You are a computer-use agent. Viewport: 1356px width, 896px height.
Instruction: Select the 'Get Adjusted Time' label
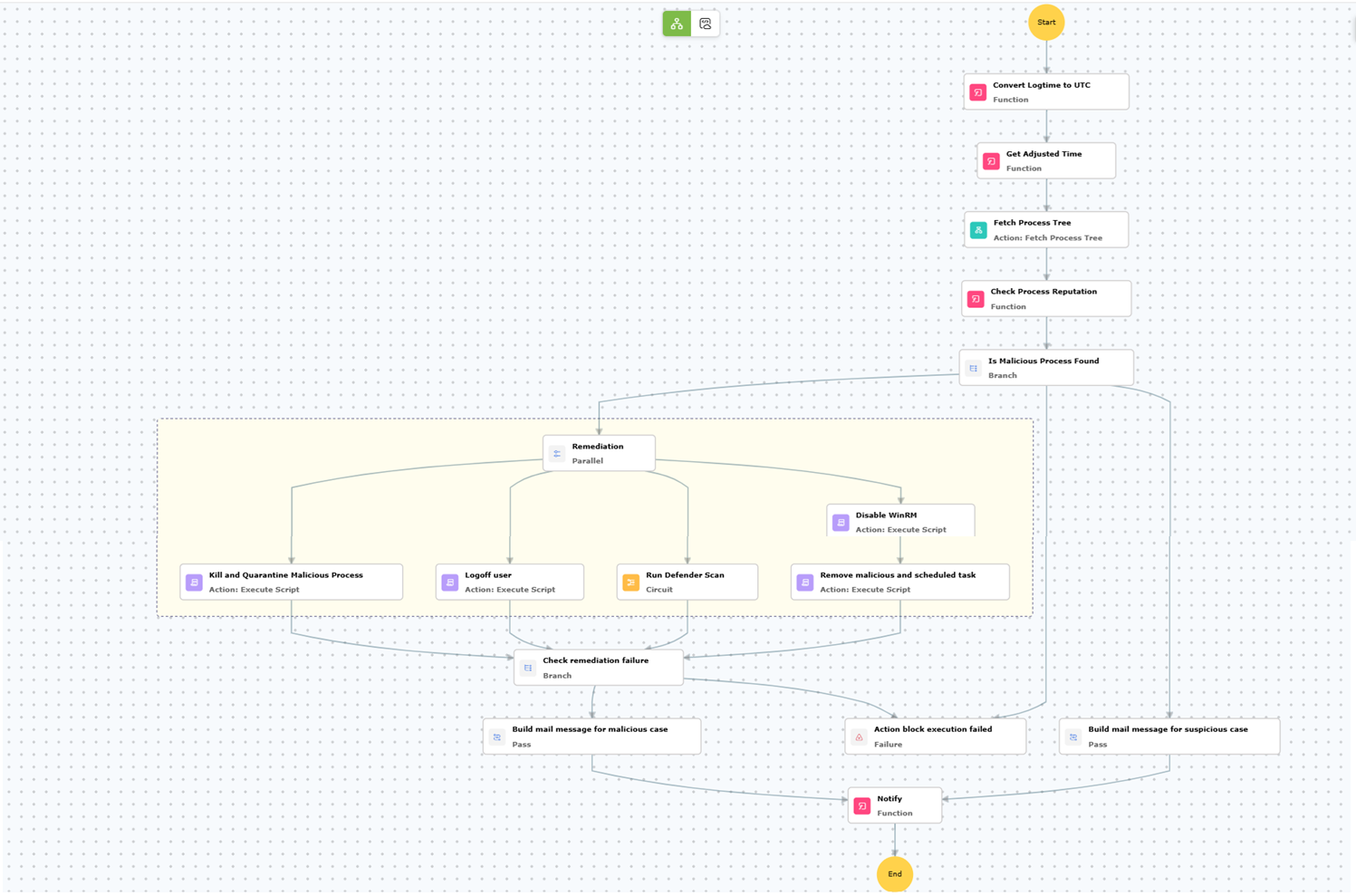pos(1043,154)
